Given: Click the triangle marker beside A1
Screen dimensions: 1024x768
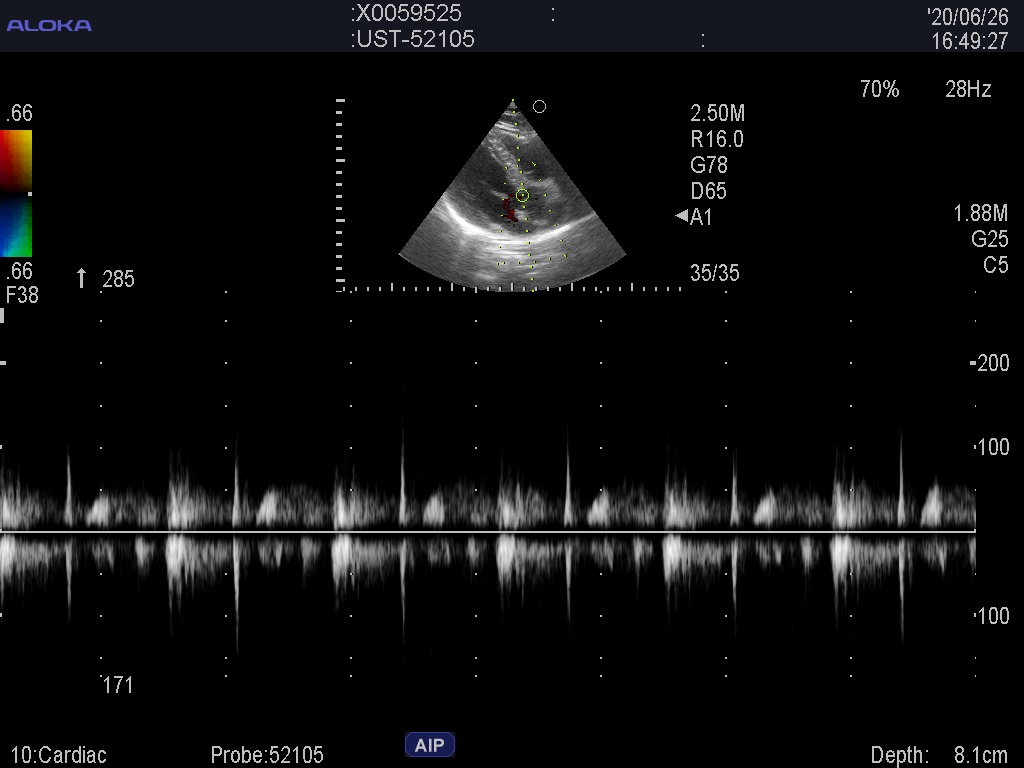Looking at the screenshot, I should [681, 216].
